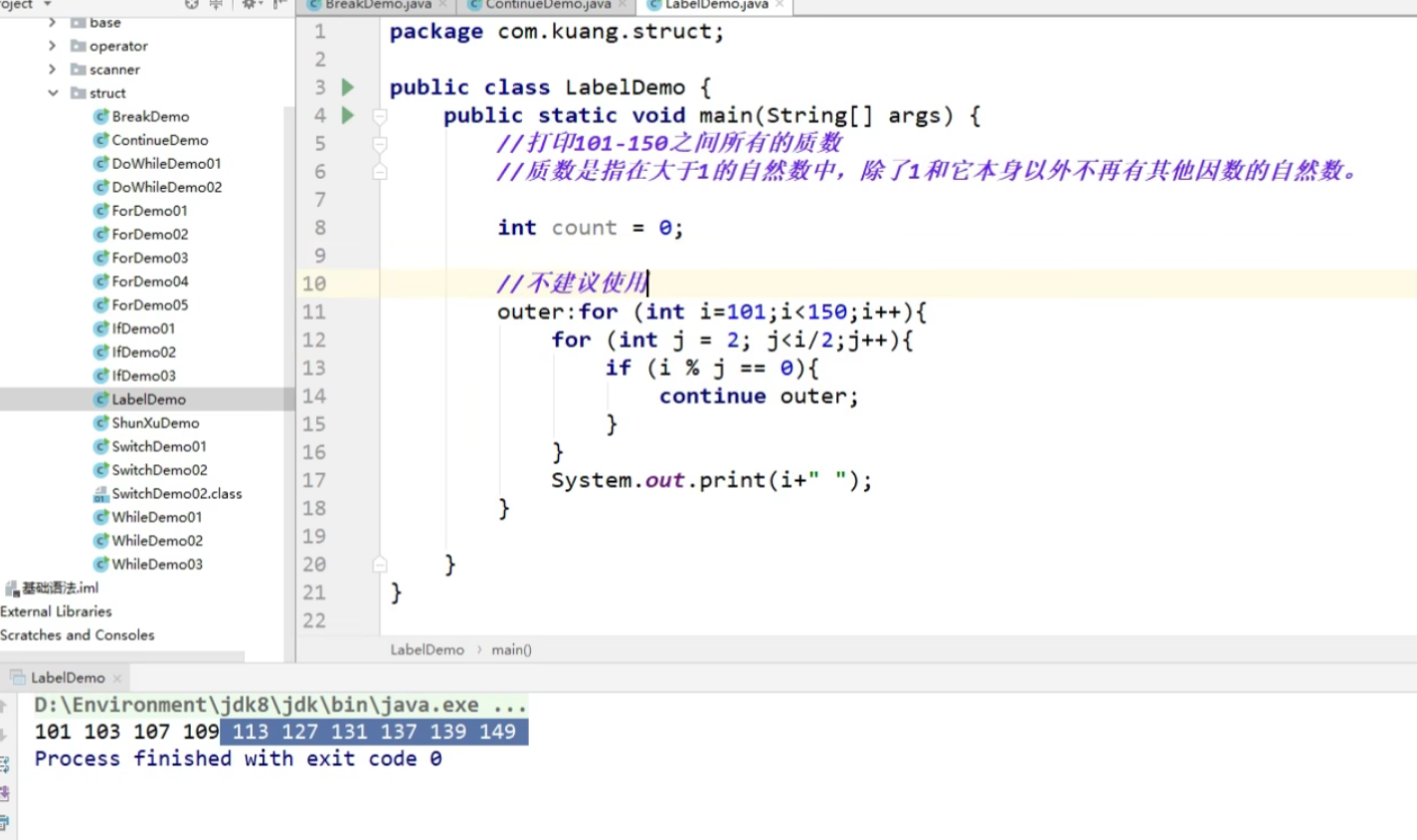Select the operator folder label

(118, 46)
